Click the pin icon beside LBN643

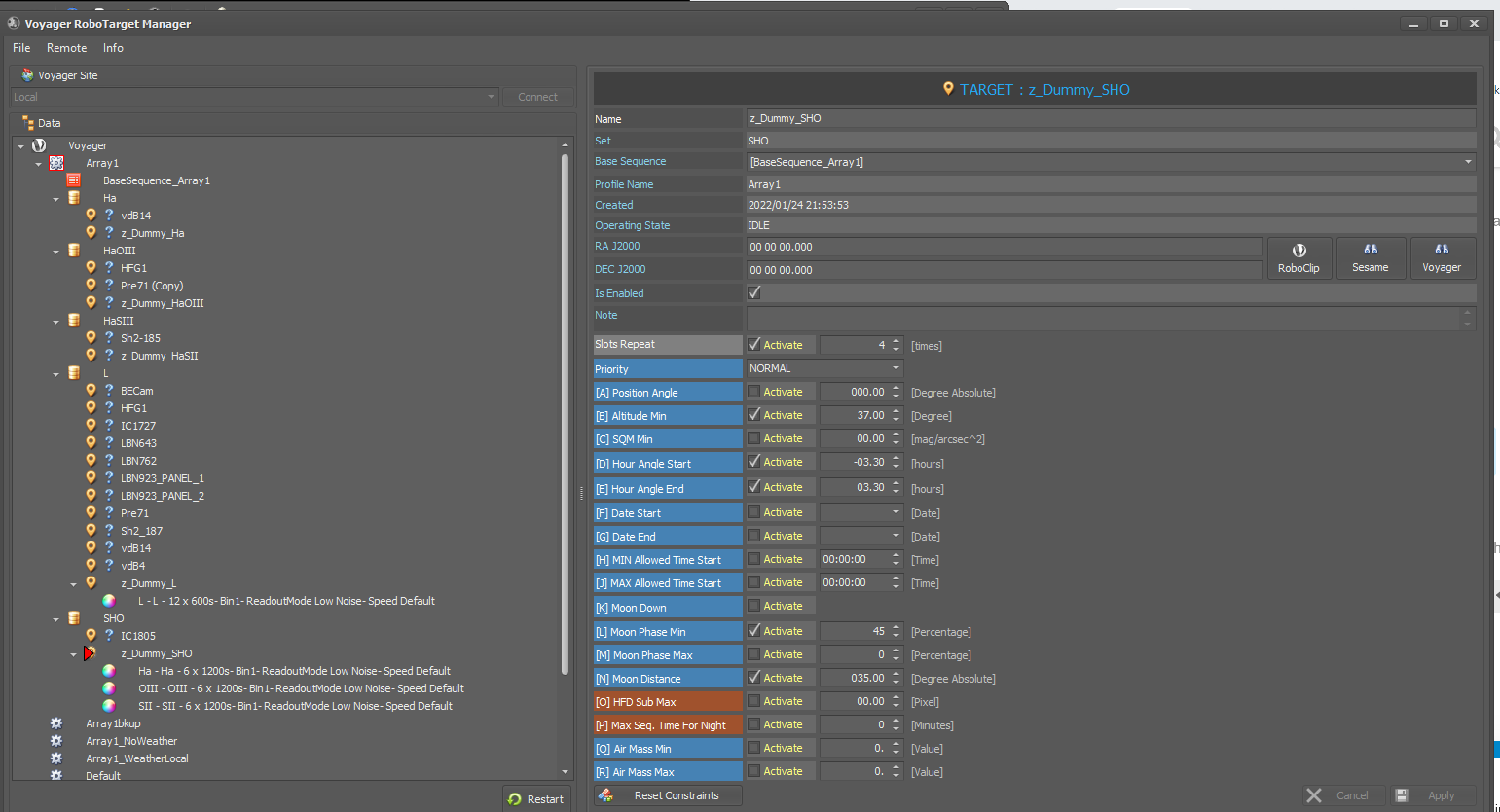point(91,442)
